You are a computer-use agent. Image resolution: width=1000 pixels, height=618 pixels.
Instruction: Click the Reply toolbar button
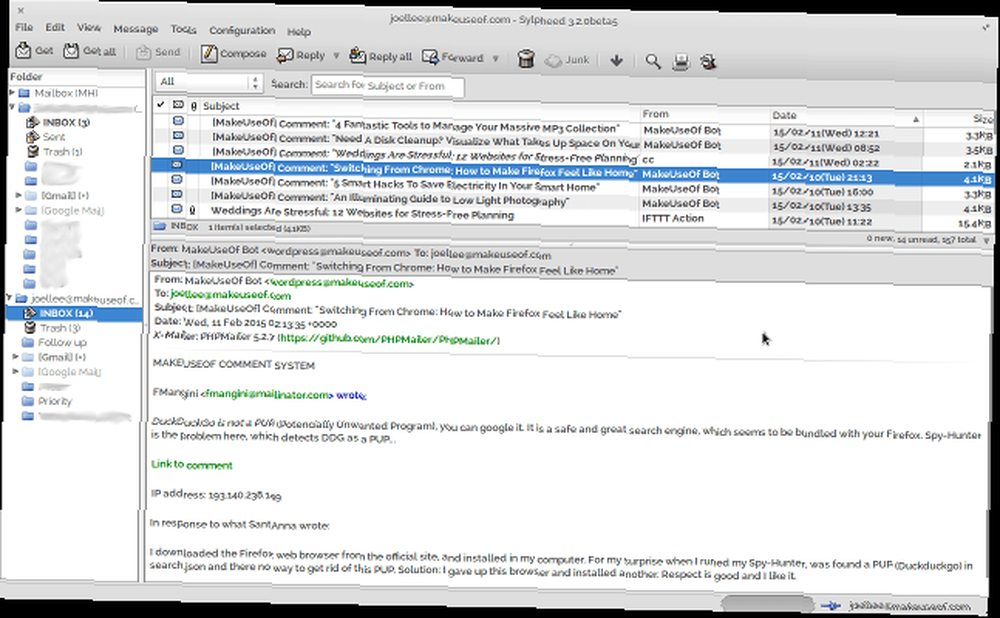point(301,55)
